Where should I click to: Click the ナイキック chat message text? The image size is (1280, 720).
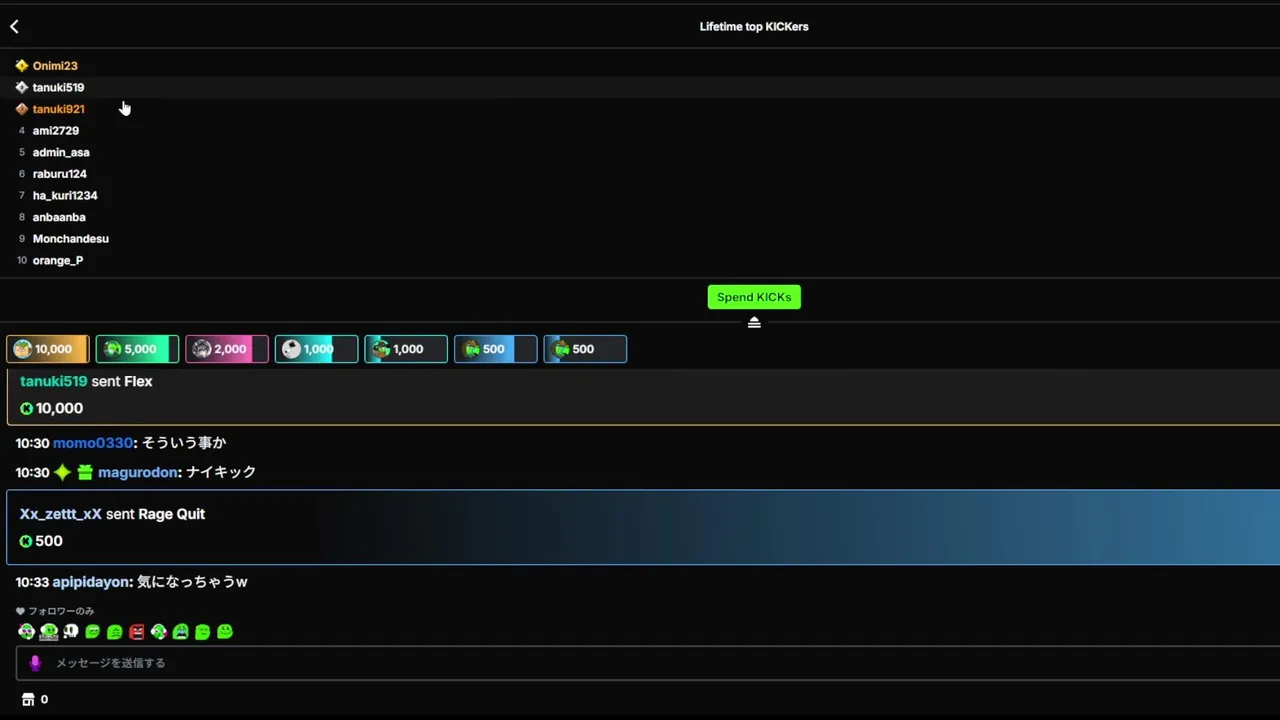pos(221,472)
